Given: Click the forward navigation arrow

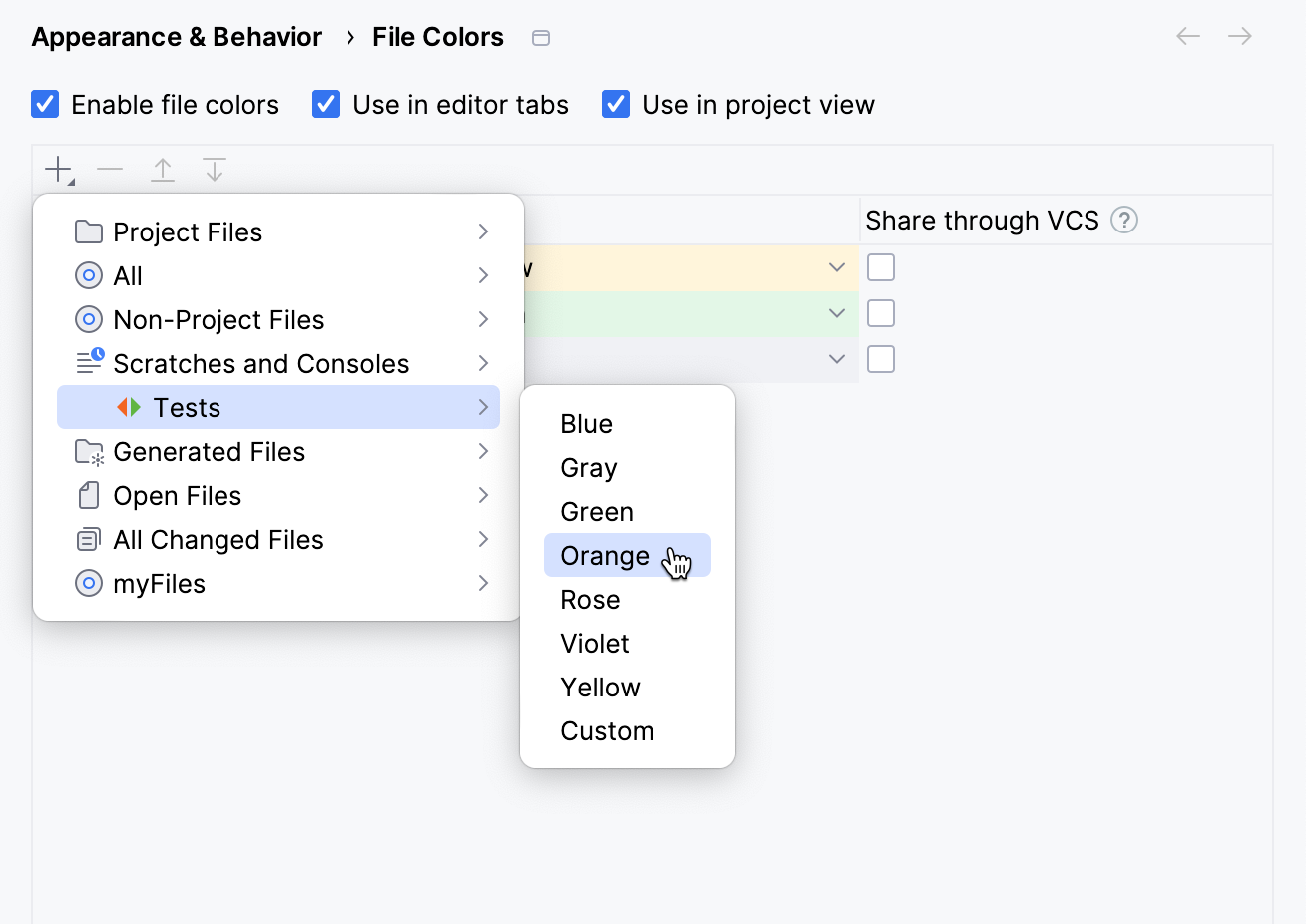Looking at the screenshot, I should click(1240, 37).
